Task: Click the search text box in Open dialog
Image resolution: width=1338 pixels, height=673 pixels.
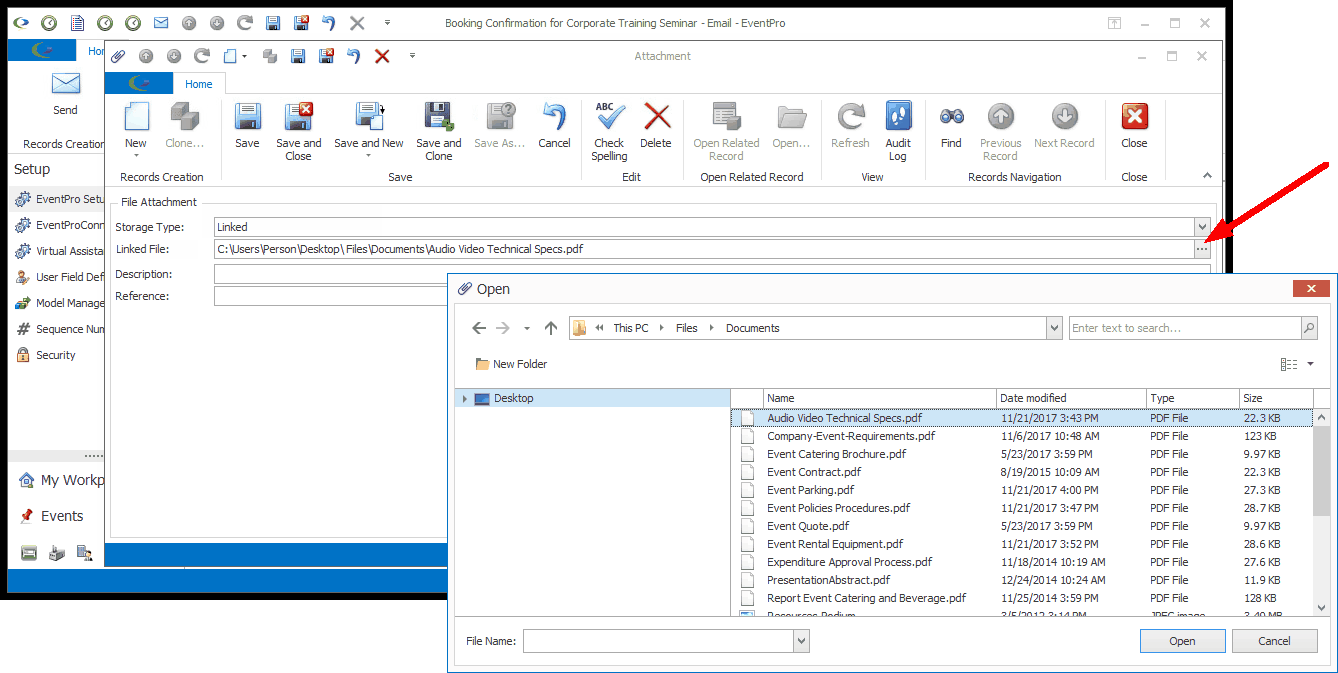Action: pyautogui.click(x=1185, y=328)
